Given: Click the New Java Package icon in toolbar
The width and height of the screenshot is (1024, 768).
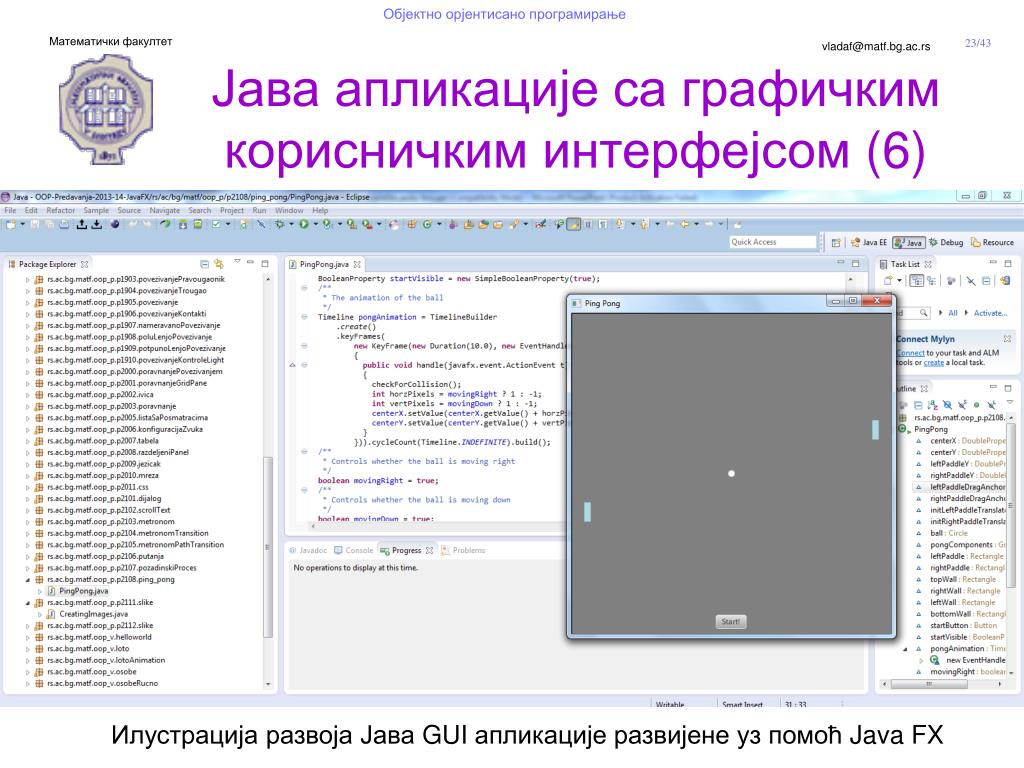Looking at the screenshot, I should tap(411, 225).
